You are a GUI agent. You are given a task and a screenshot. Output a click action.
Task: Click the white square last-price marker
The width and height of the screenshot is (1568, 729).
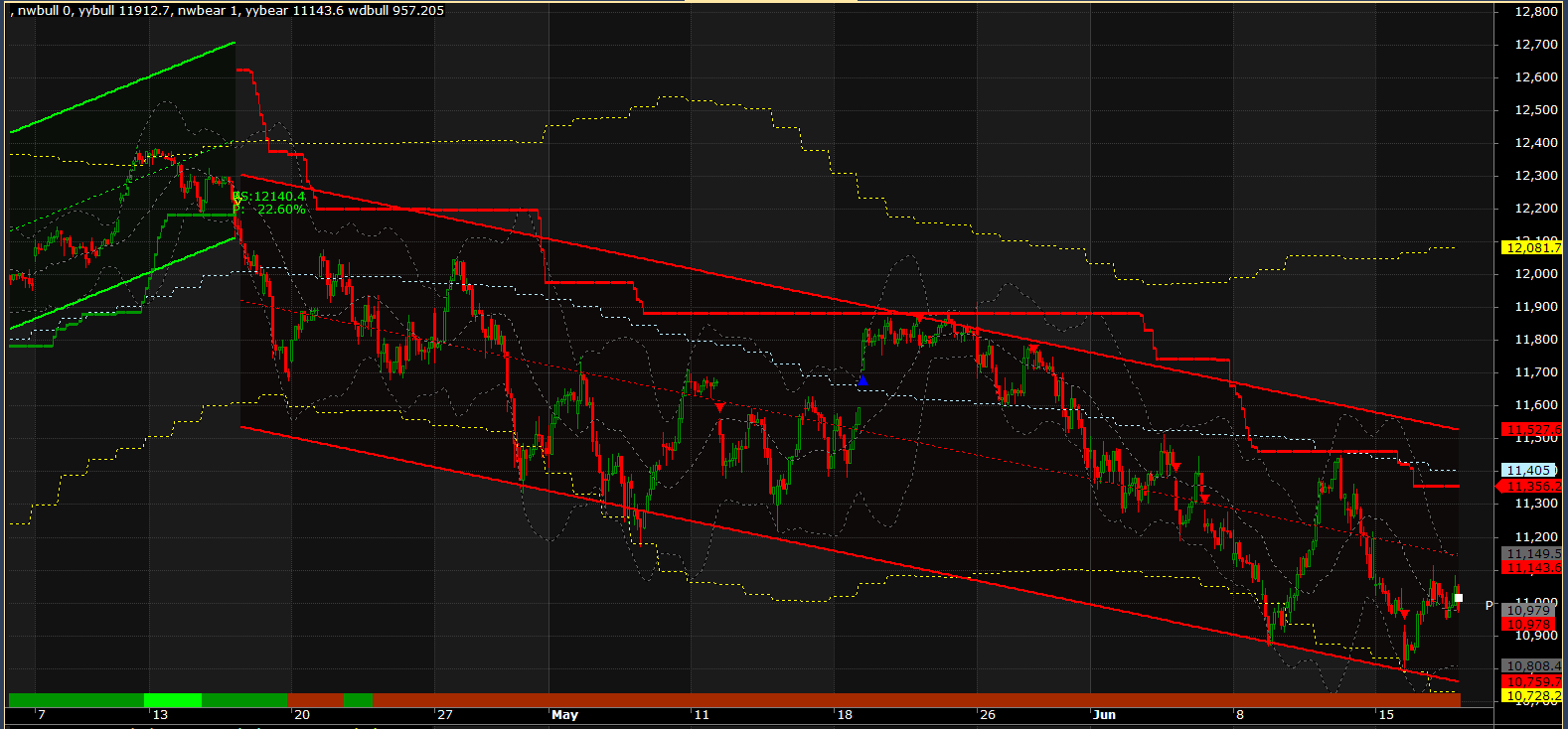1459,598
